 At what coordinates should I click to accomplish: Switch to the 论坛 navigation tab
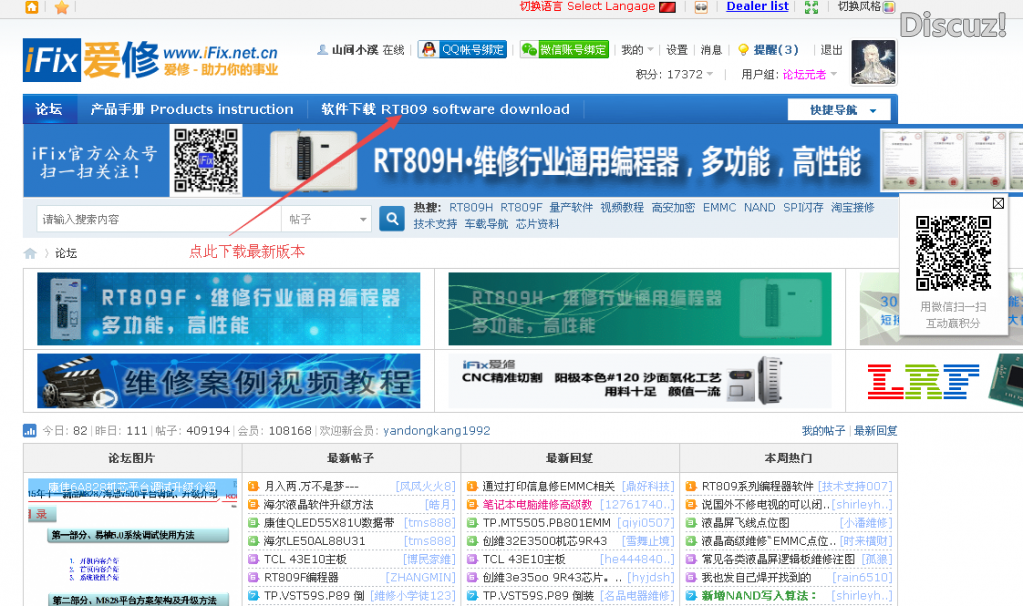(49, 110)
